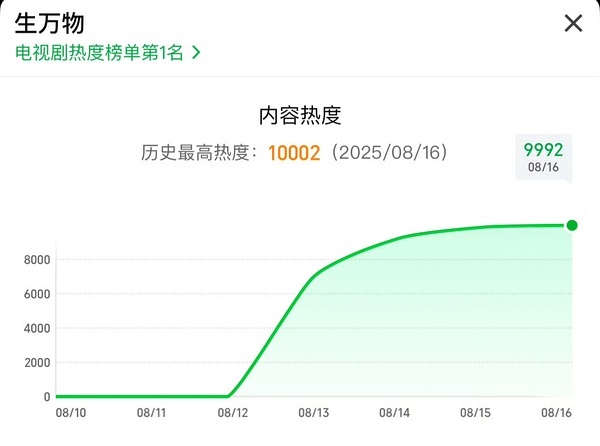Click the 08/12 x-axis date label
The height and width of the screenshot is (446, 600).
233,413
